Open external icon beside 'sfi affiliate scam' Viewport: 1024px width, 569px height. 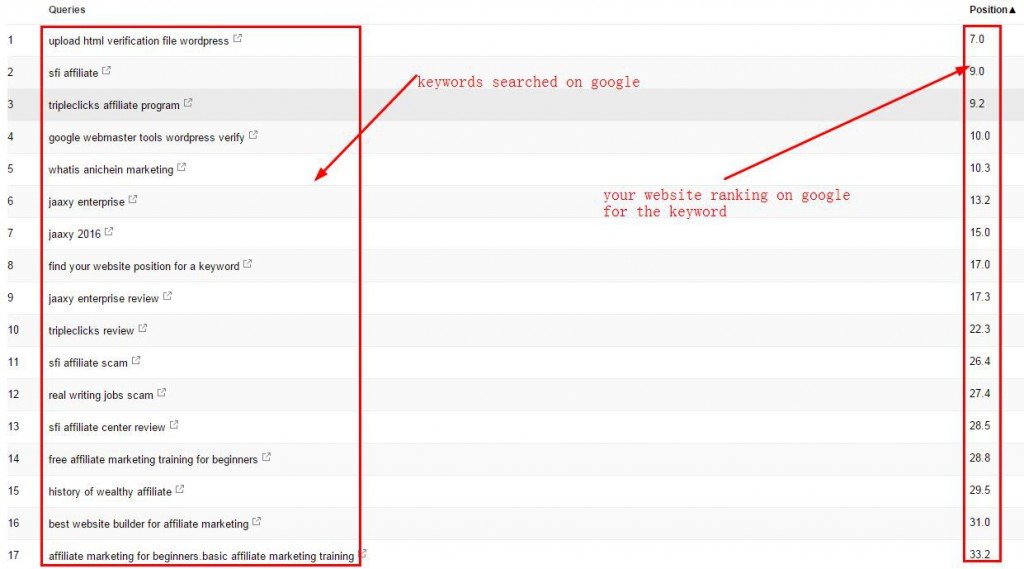tap(137, 361)
